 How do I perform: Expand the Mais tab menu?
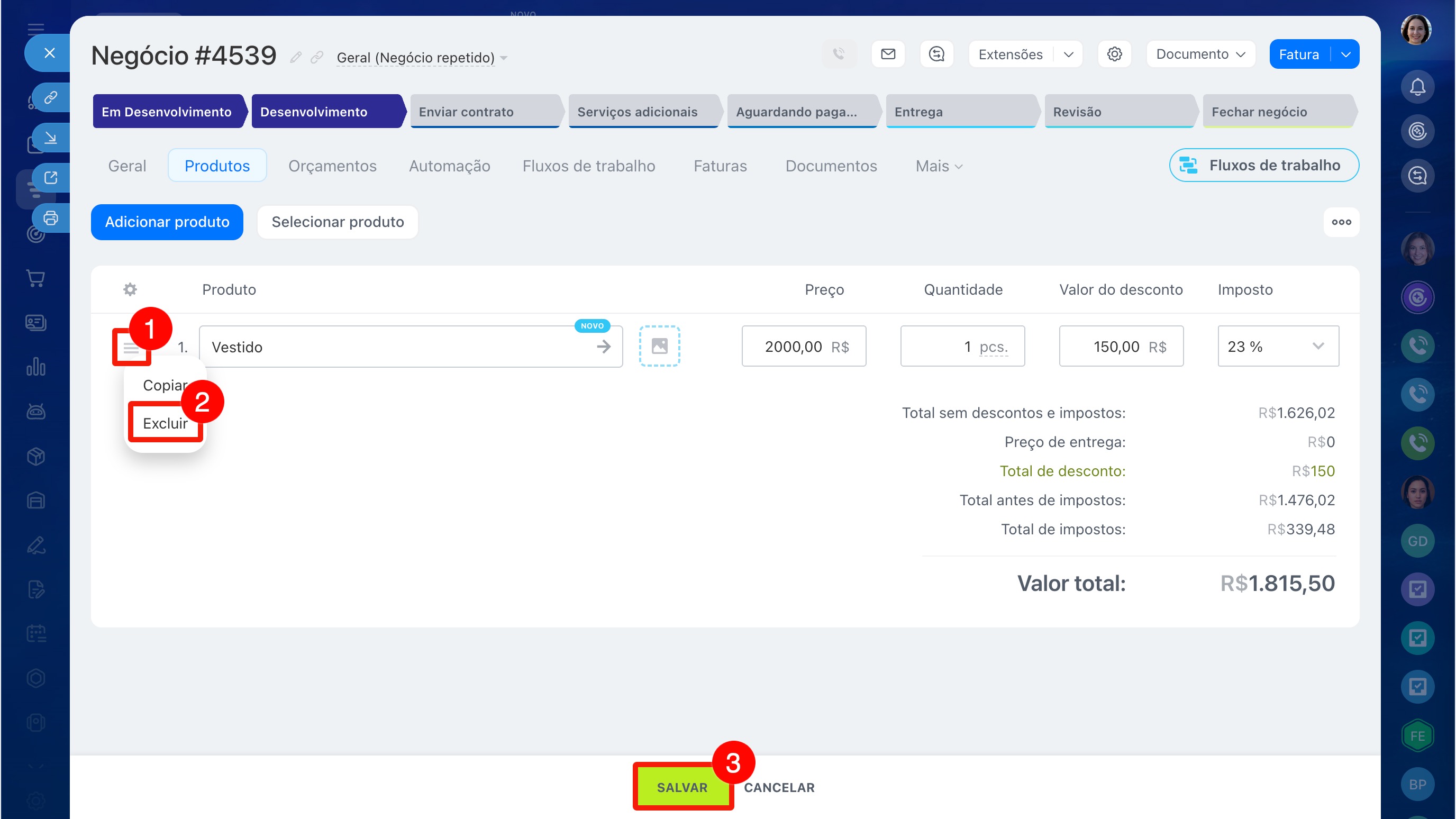tap(938, 166)
